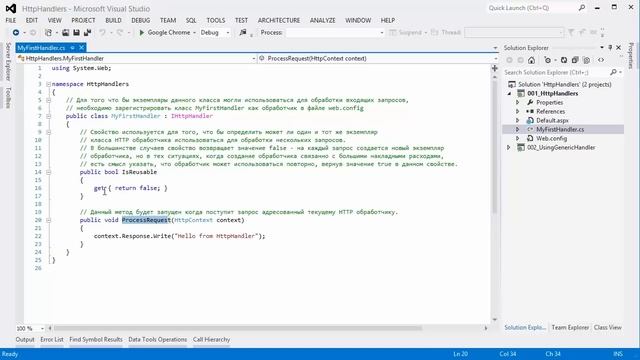Click the New Project toolbar icon

tap(48, 32)
